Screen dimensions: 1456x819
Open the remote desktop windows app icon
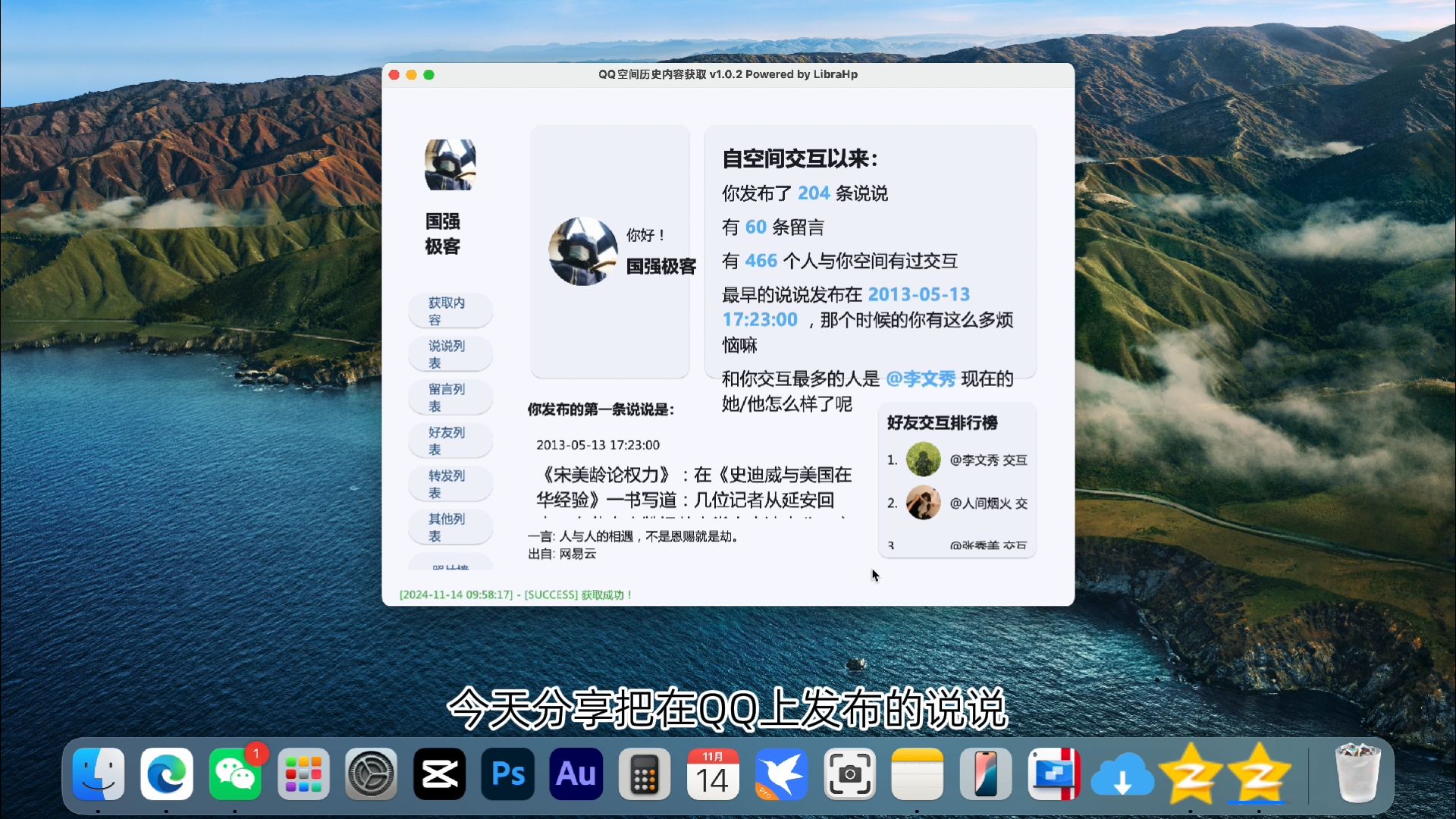(x=1054, y=773)
